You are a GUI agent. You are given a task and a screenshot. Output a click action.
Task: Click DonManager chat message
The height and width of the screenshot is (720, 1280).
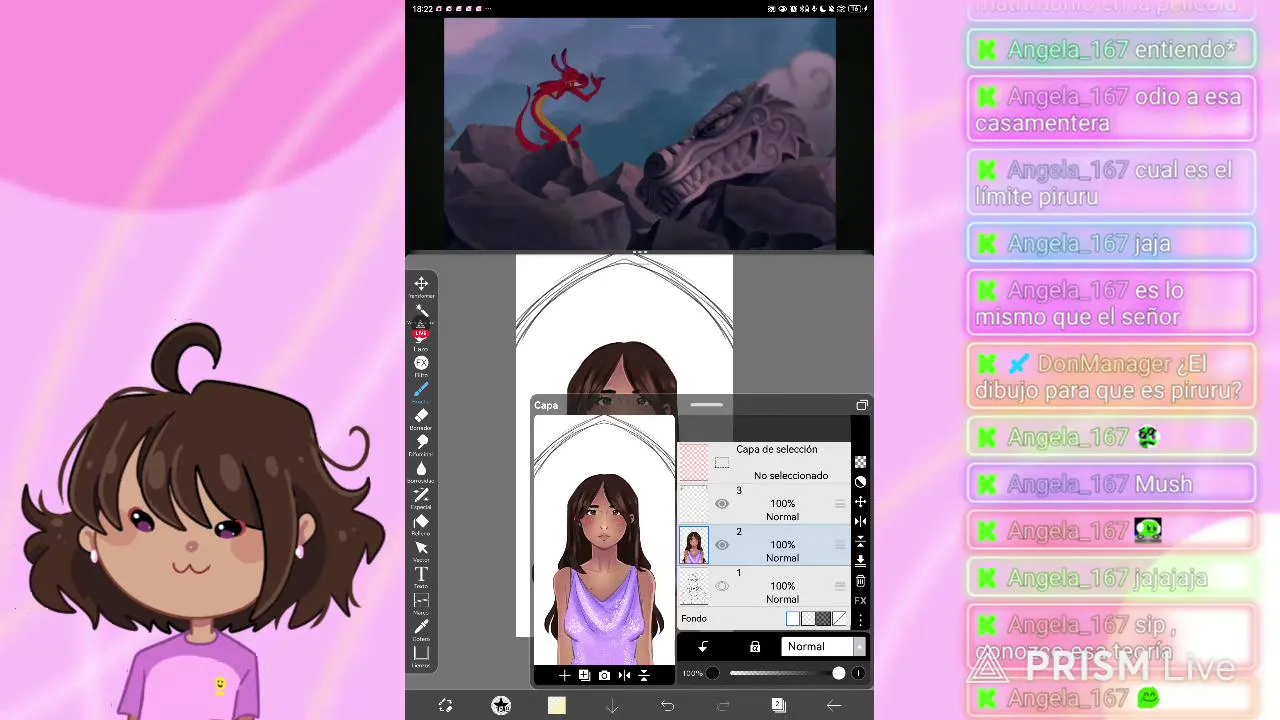1111,377
